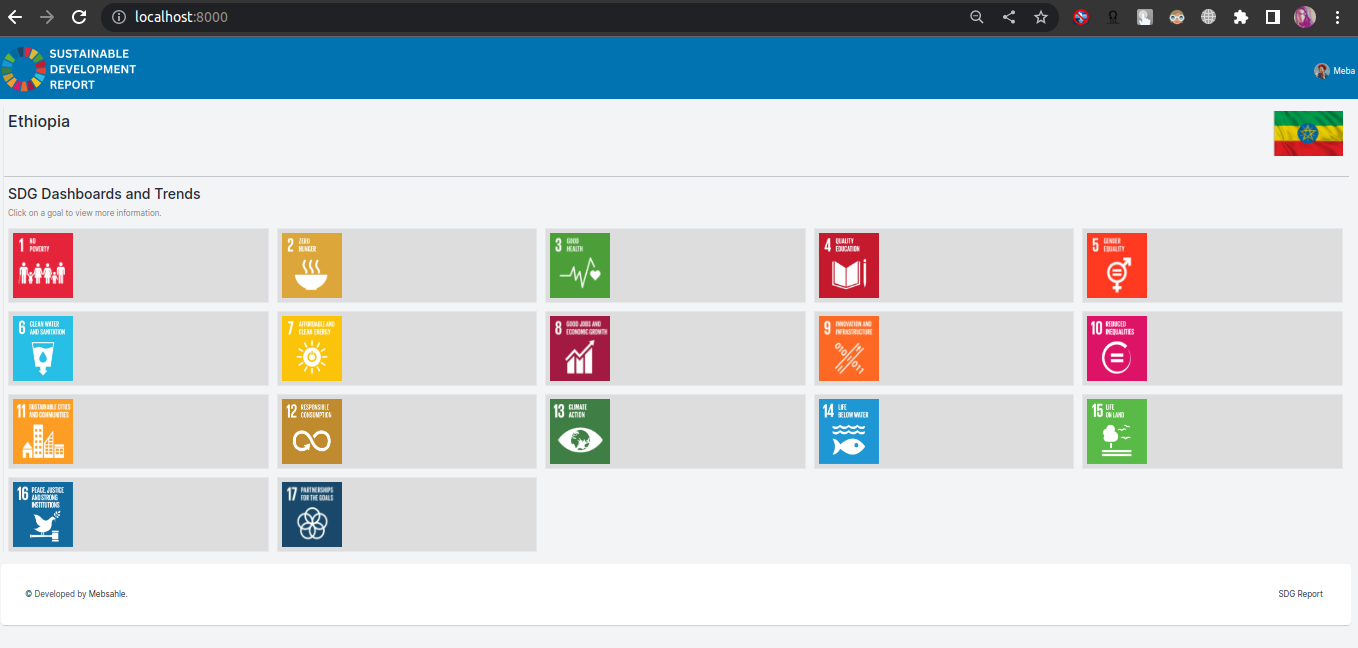Open the Mebsahle developer link
This screenshot has height=648, width=1358.
coord(107,593)
